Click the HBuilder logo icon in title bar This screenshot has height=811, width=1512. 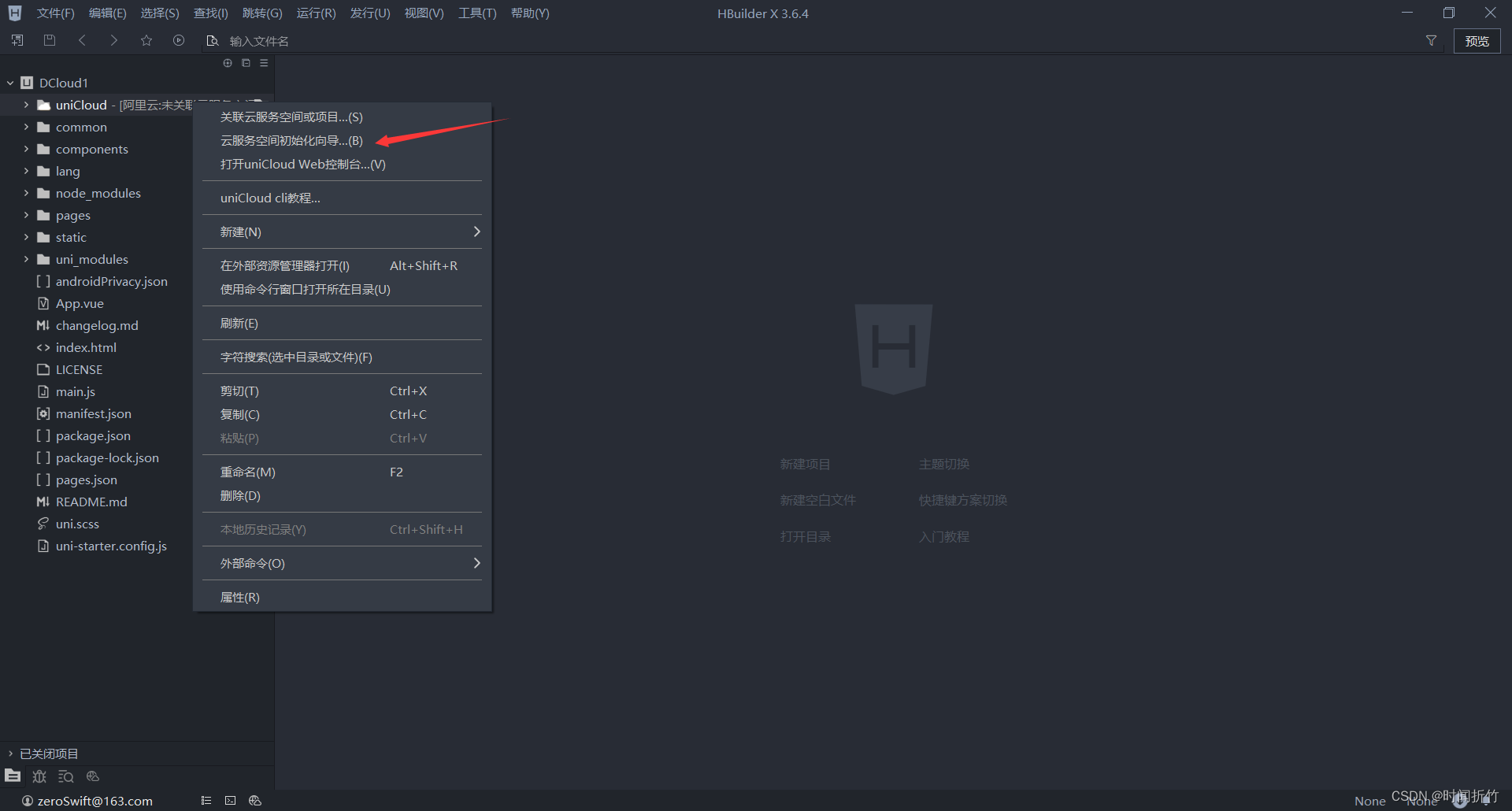pos(15,13)
